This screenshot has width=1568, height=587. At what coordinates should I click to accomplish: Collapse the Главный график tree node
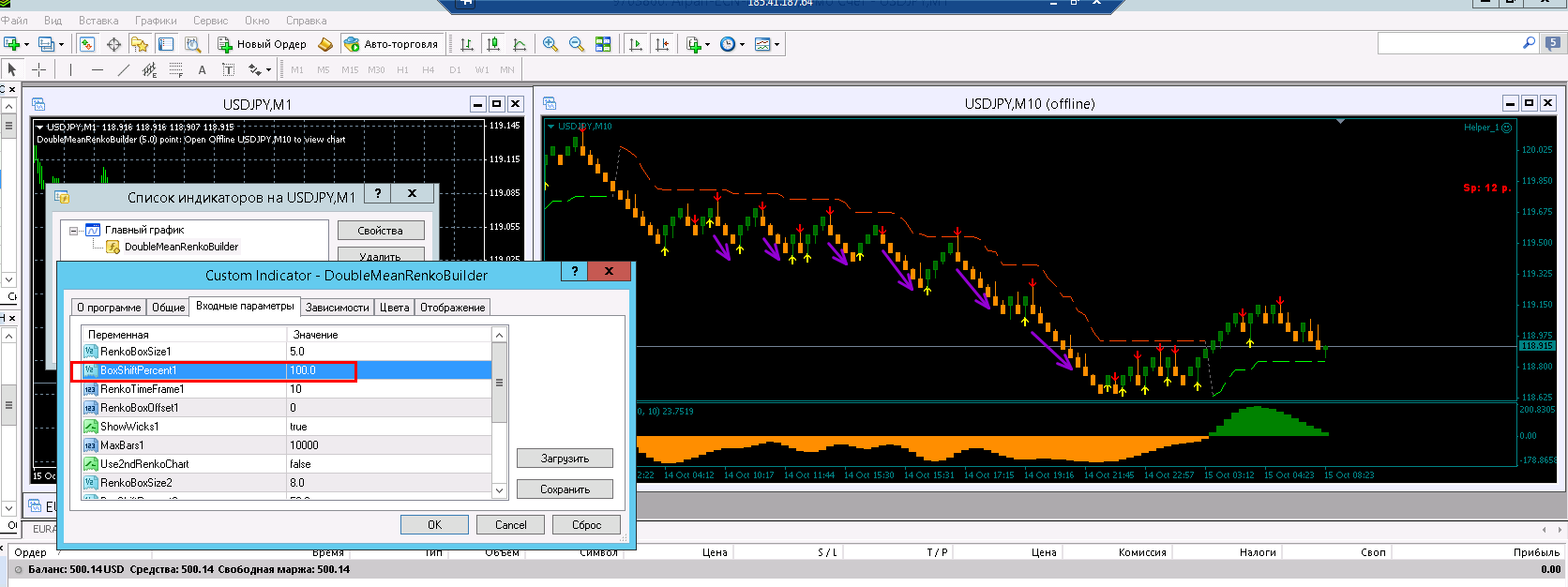tap(74, 230)
